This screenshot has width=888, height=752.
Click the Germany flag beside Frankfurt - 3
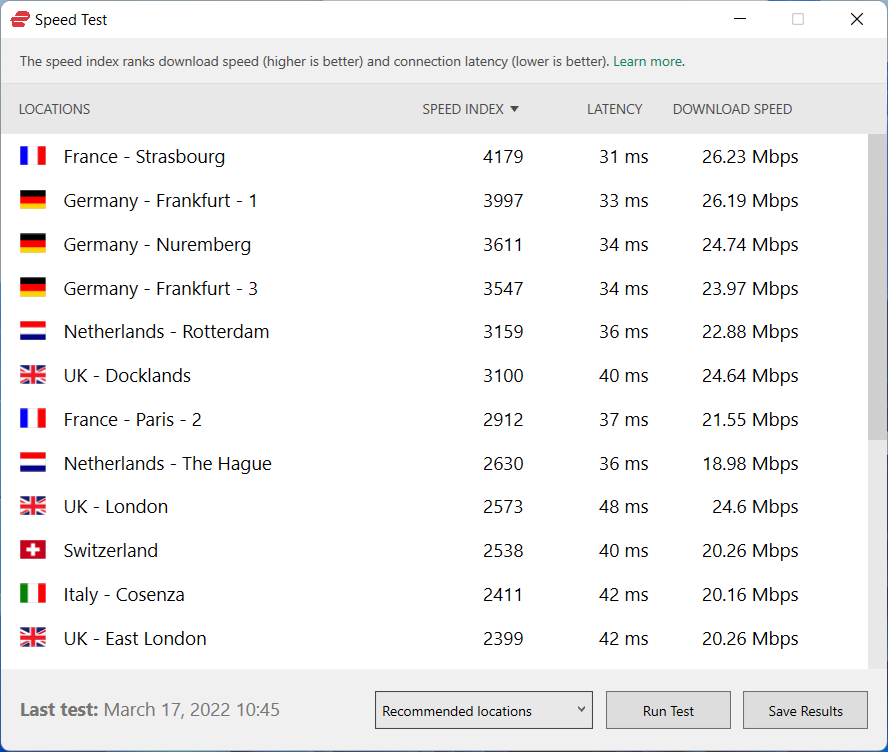point(33,288)
